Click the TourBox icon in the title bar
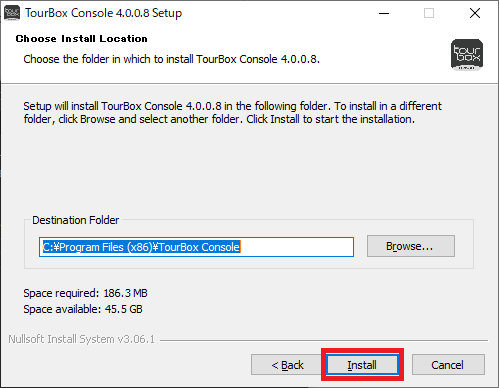 click(x=12, y=13)
